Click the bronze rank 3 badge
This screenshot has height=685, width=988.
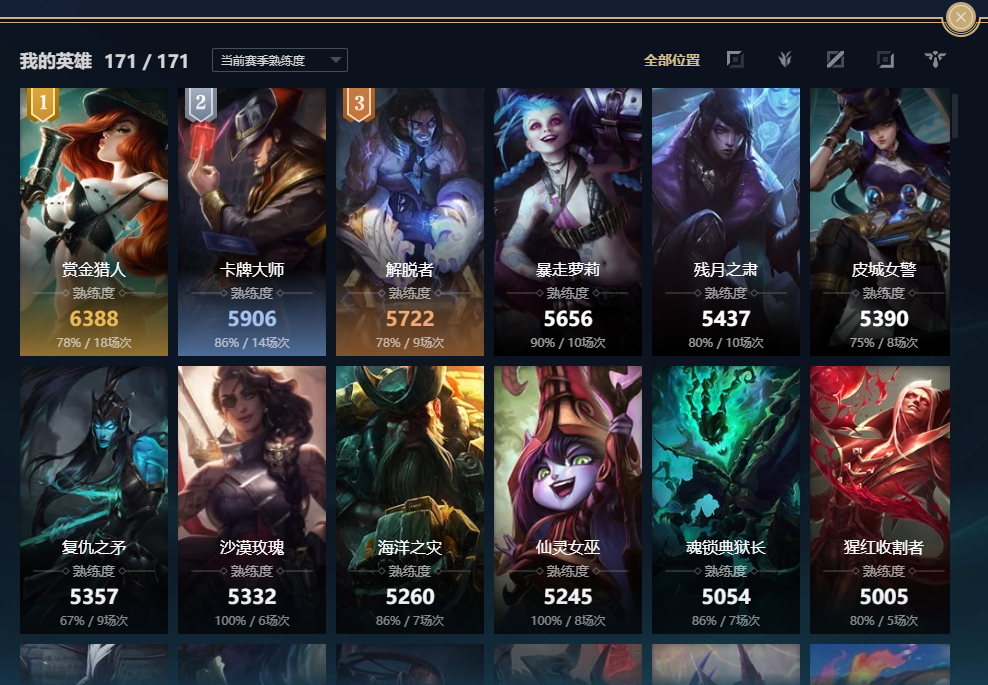click(x=359, y=104)
